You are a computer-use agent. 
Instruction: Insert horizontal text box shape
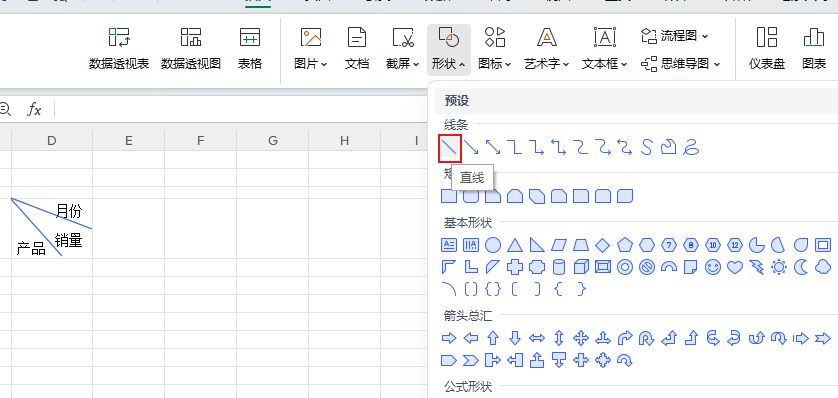click(x=448, y=245)
